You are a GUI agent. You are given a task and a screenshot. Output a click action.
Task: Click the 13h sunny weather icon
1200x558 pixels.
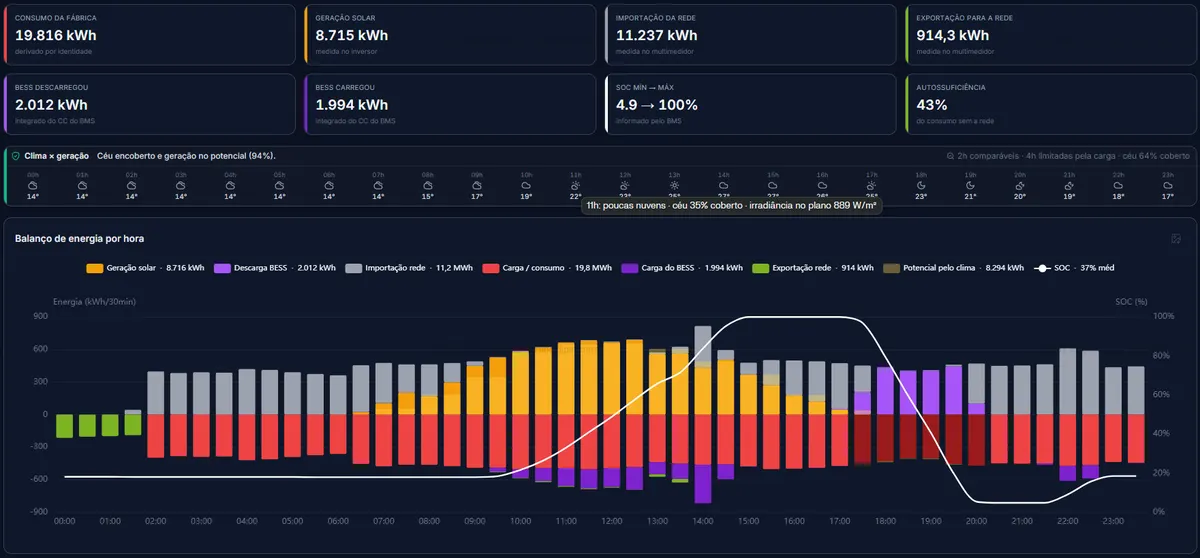pyautogui.click(x=674, y=185)
